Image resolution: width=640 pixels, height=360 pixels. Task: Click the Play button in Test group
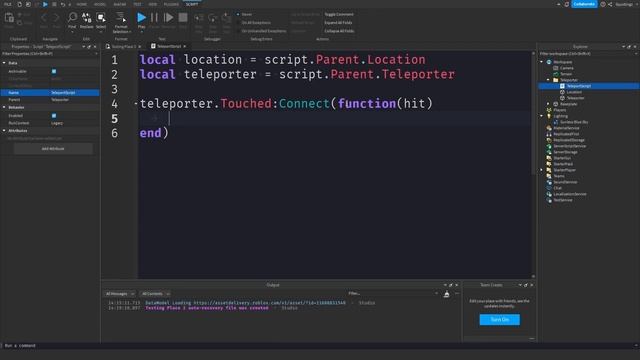click(141, 18)
